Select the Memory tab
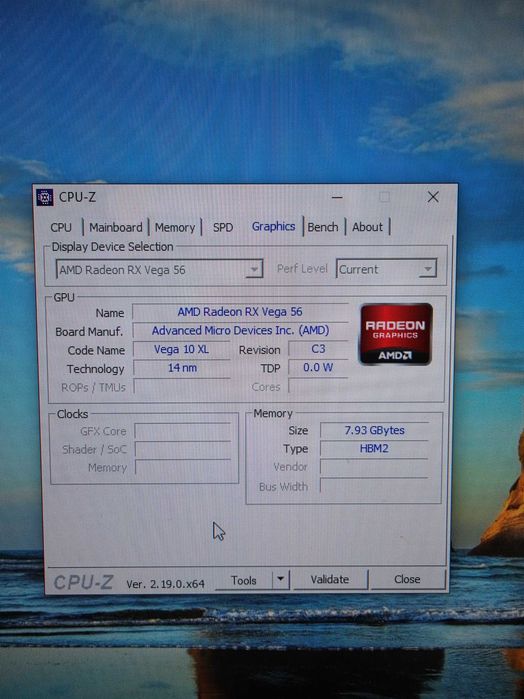Viewport: 524px width, 699px height. tap(175, 227)
